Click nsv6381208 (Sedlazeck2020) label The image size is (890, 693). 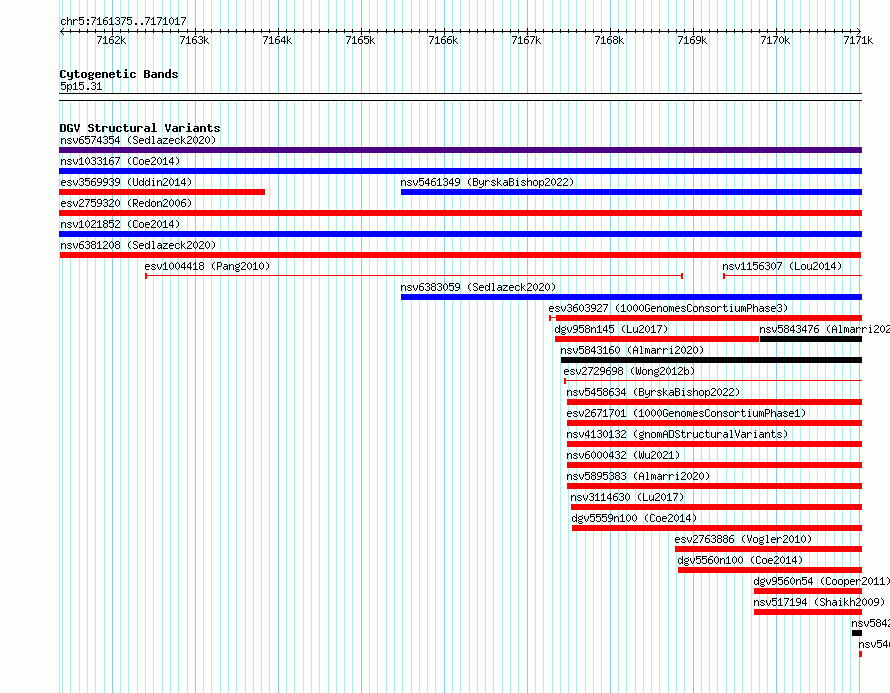[x=138, y=245]
